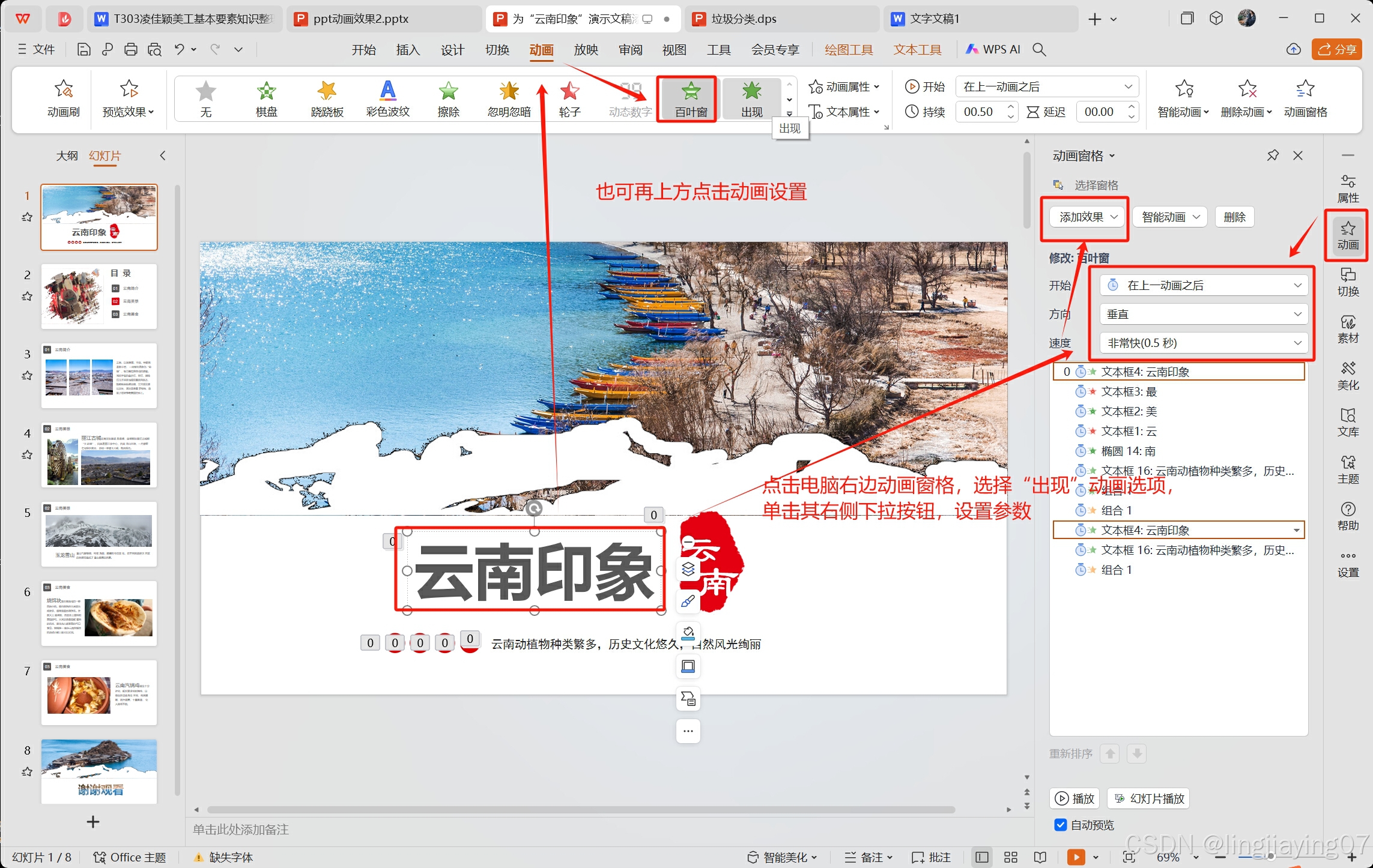Viewport: 1373px width, 868px height.
Task: Click the 播放 button in animation pane
Action: pyautogui.click(x=1075, y=798)
